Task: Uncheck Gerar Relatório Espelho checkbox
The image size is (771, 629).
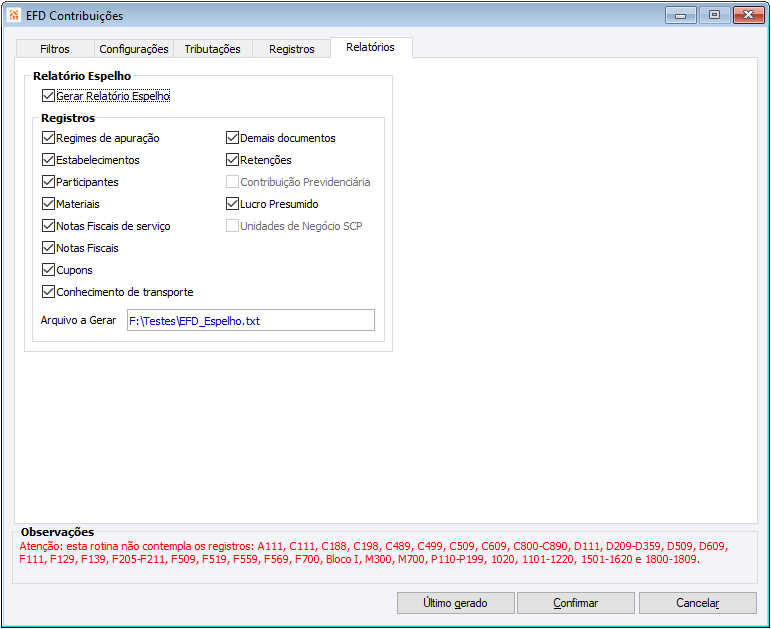Action: 48,95
